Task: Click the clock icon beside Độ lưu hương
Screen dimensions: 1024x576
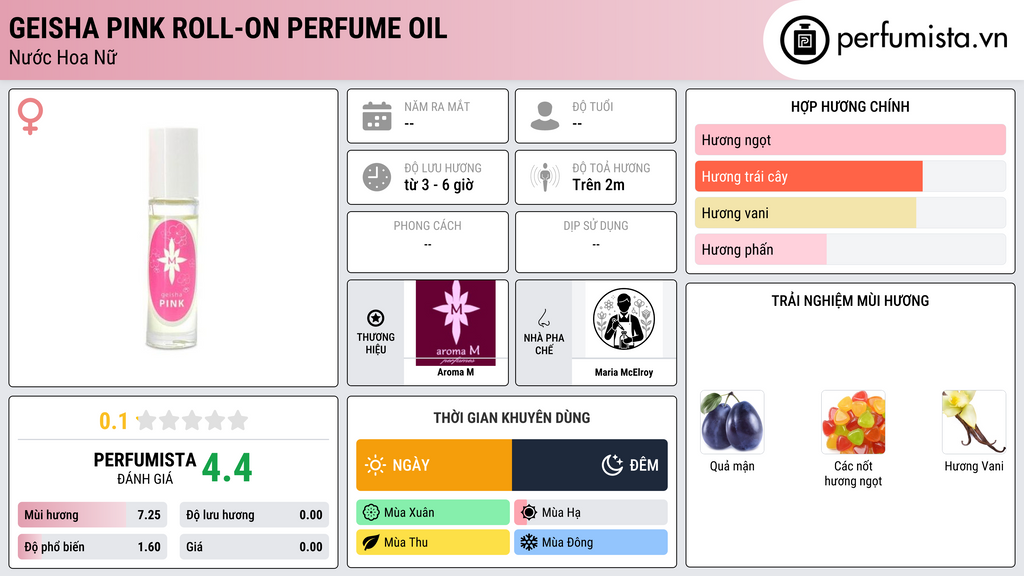Action: [377, 177]
